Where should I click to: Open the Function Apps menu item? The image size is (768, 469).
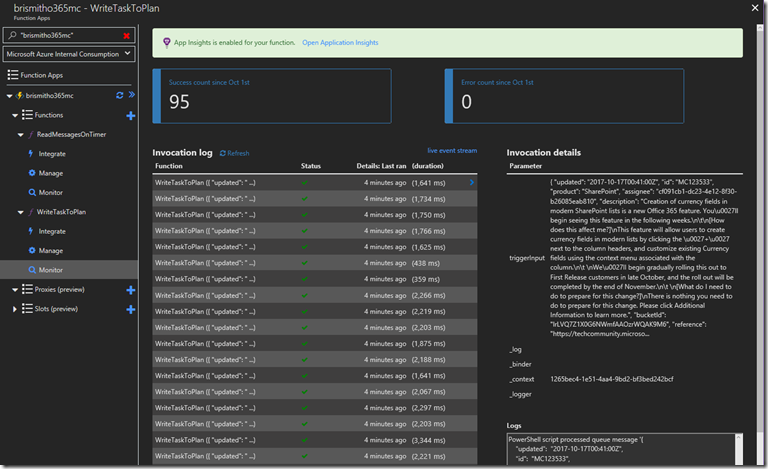coord(42,75)
